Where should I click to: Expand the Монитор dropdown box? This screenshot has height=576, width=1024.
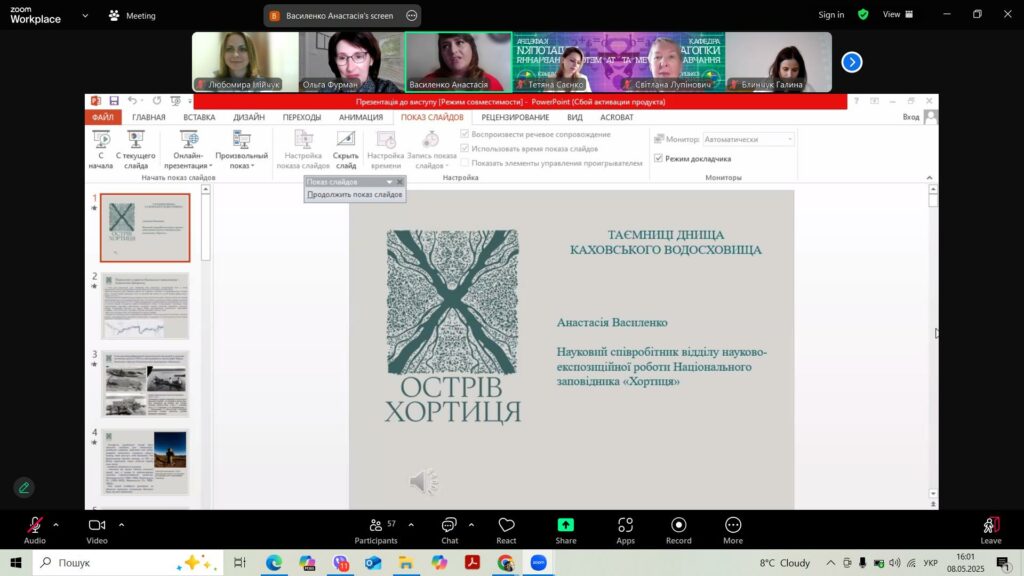(748, 140)
